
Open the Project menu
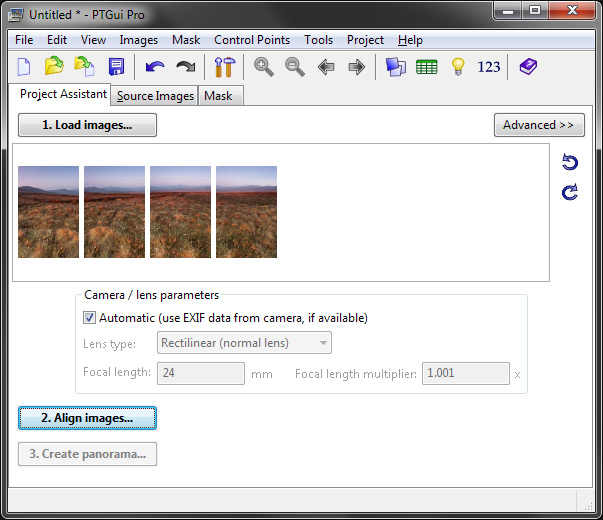365,40
